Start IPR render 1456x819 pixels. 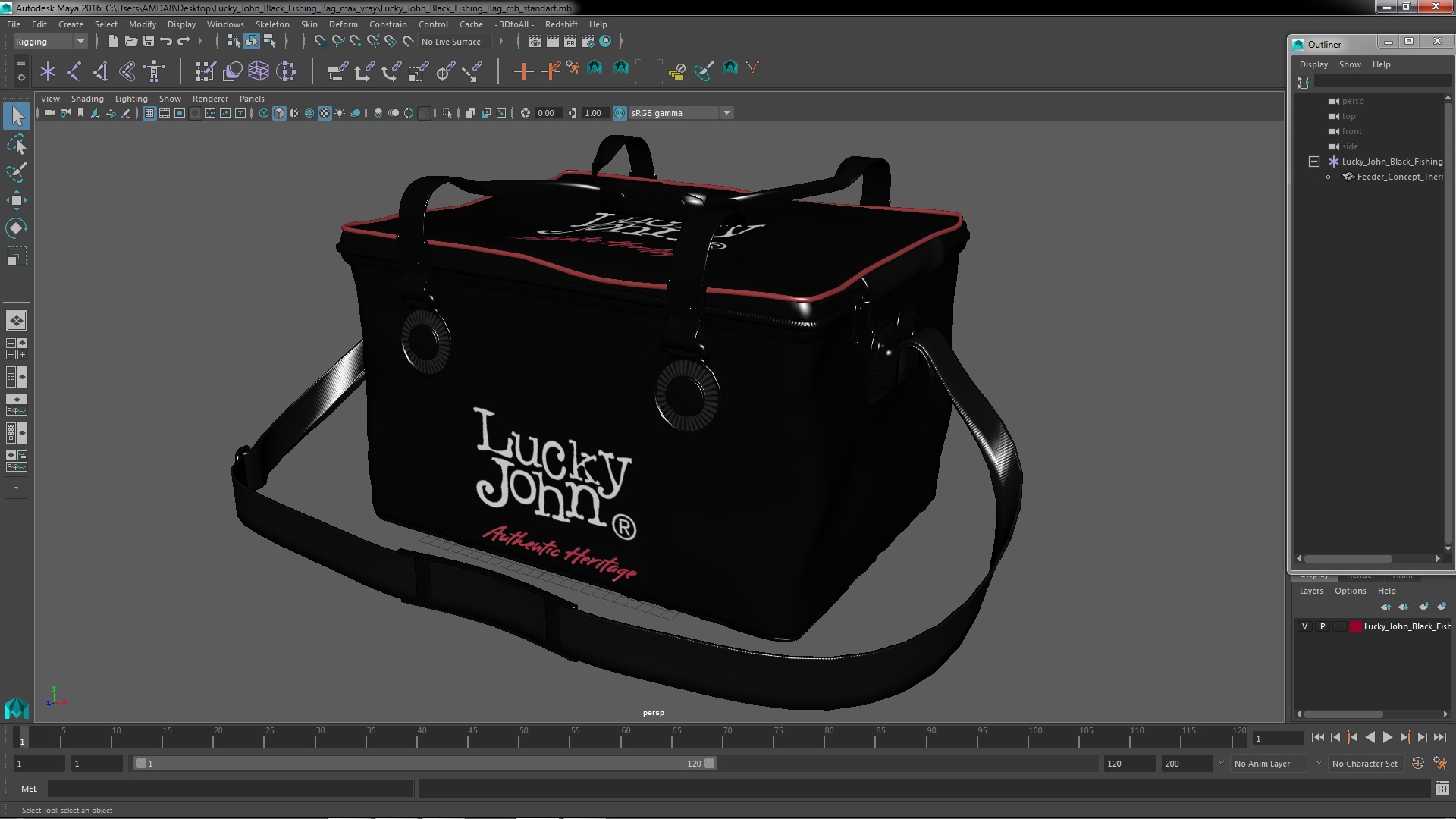(570, 42)
